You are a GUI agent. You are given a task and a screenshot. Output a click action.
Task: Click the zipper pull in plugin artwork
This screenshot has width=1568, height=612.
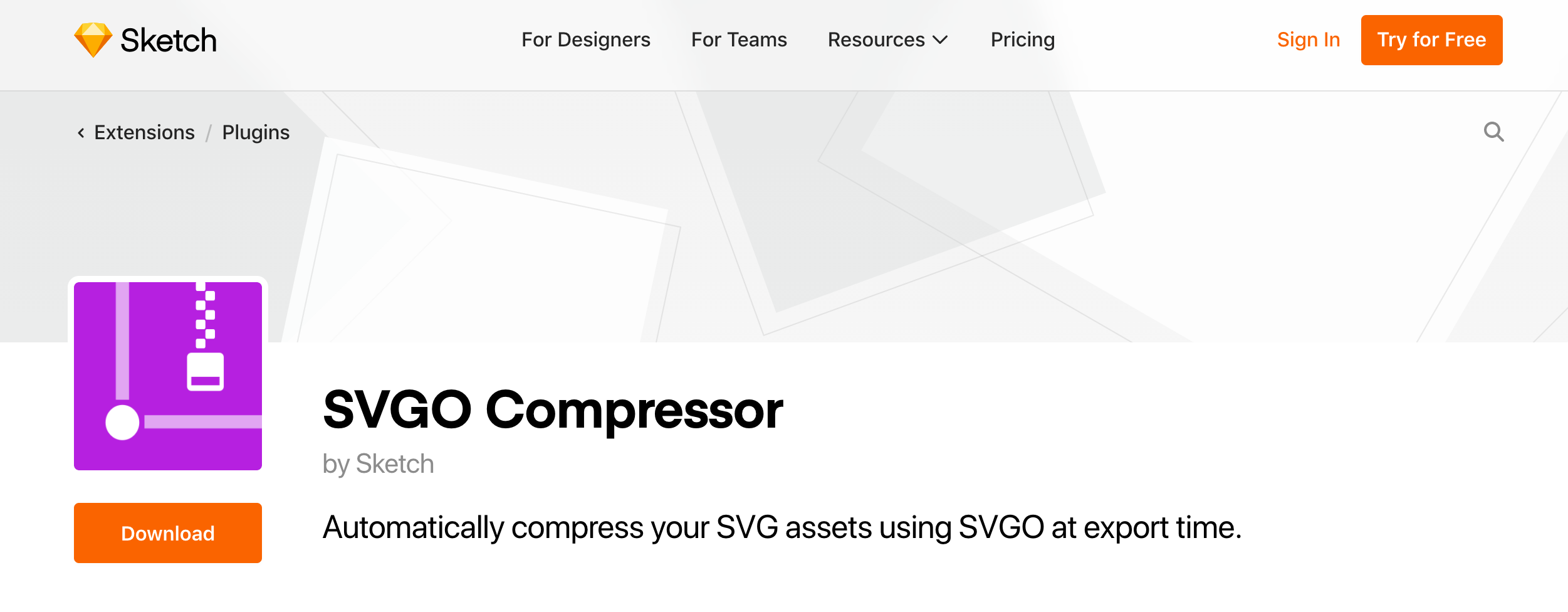click(205, 372)
